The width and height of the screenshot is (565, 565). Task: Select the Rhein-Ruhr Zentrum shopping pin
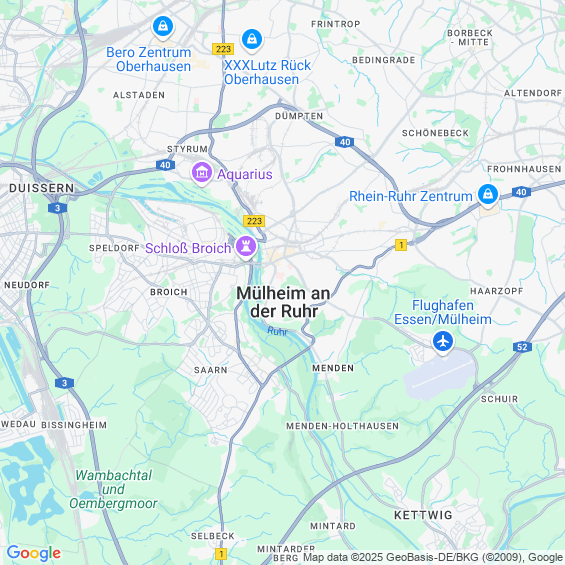point(488,195)
